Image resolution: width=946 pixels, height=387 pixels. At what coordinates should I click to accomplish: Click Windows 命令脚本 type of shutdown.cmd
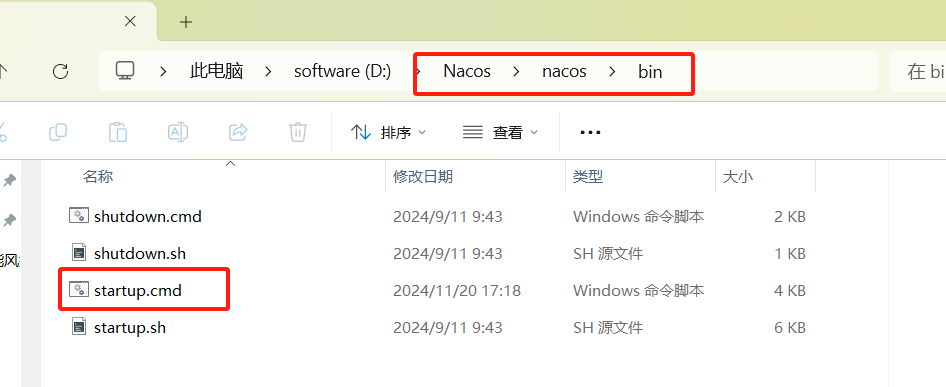638,216
